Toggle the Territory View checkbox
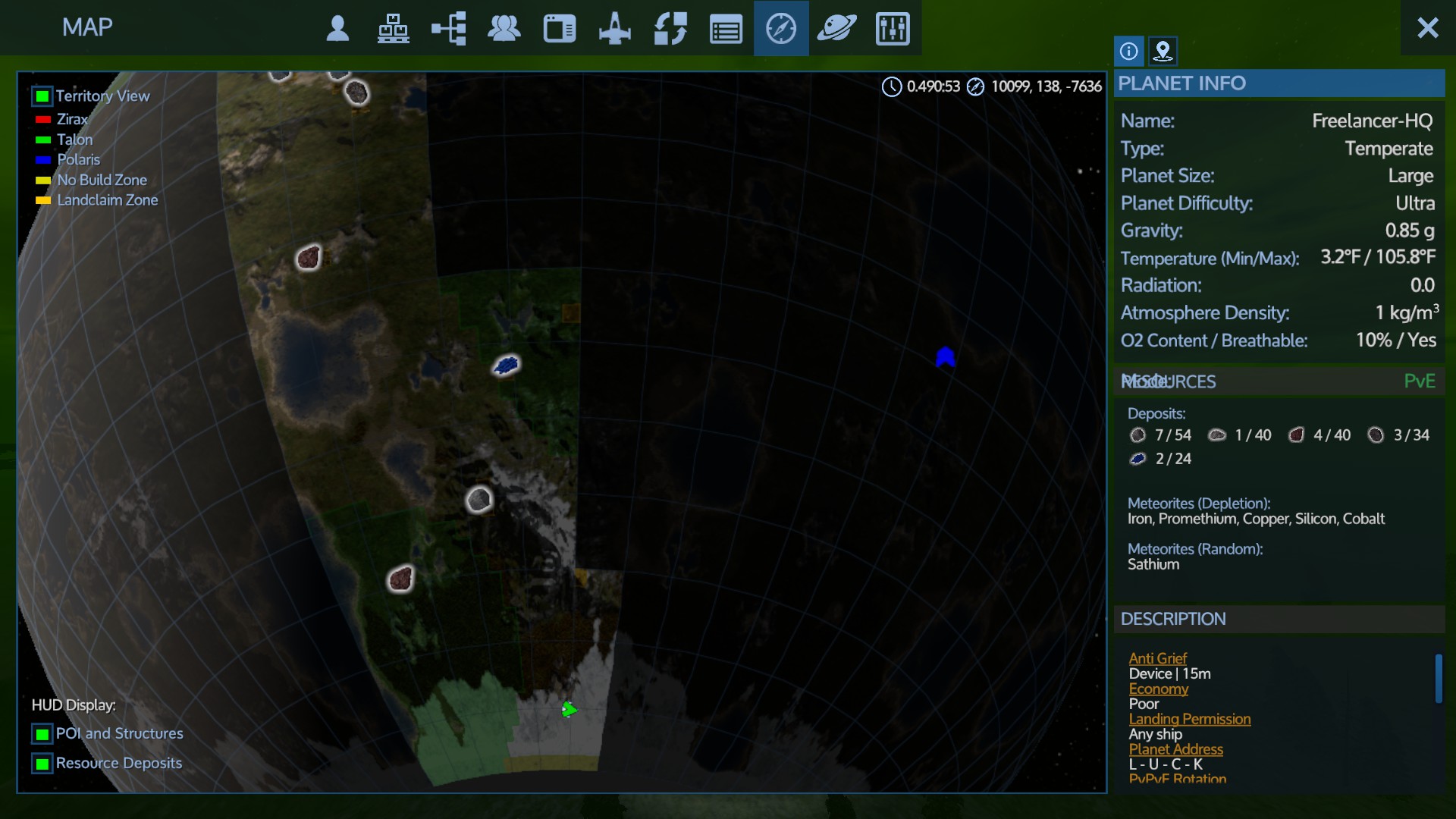 42,96
